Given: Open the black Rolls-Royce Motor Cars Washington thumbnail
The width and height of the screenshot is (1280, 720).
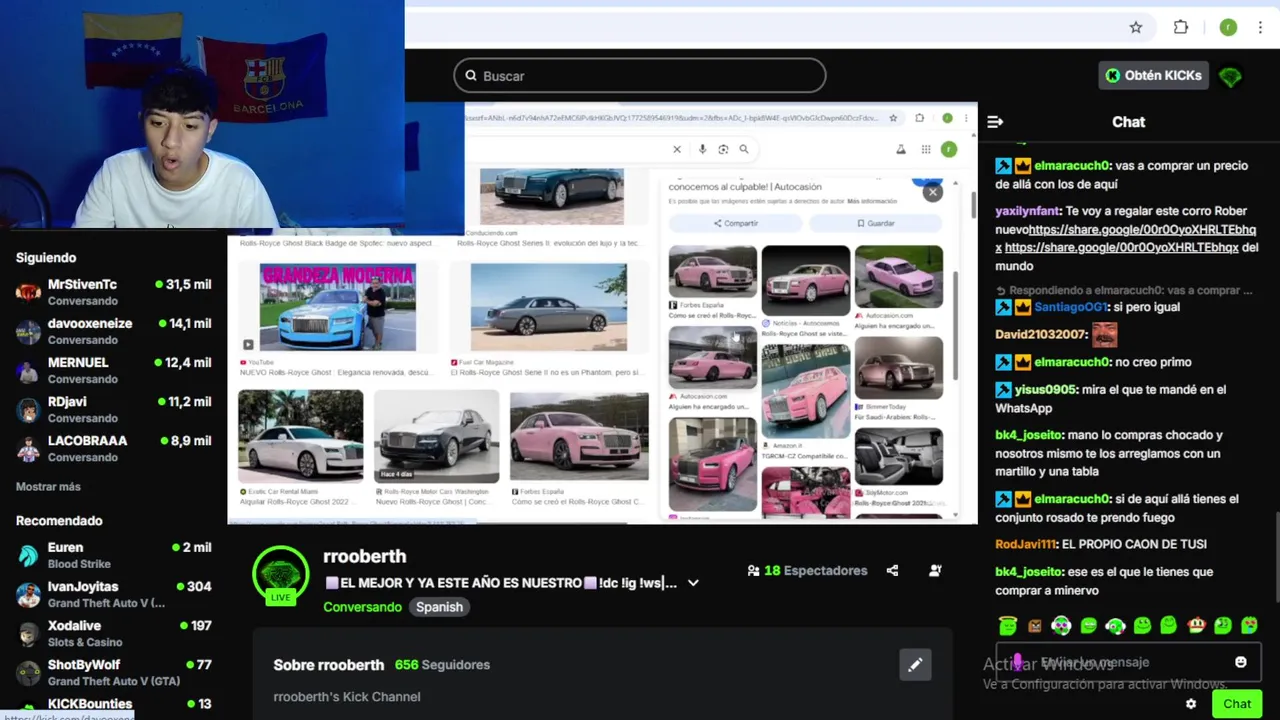Looking at the screenshot, I should pos(436,437).
